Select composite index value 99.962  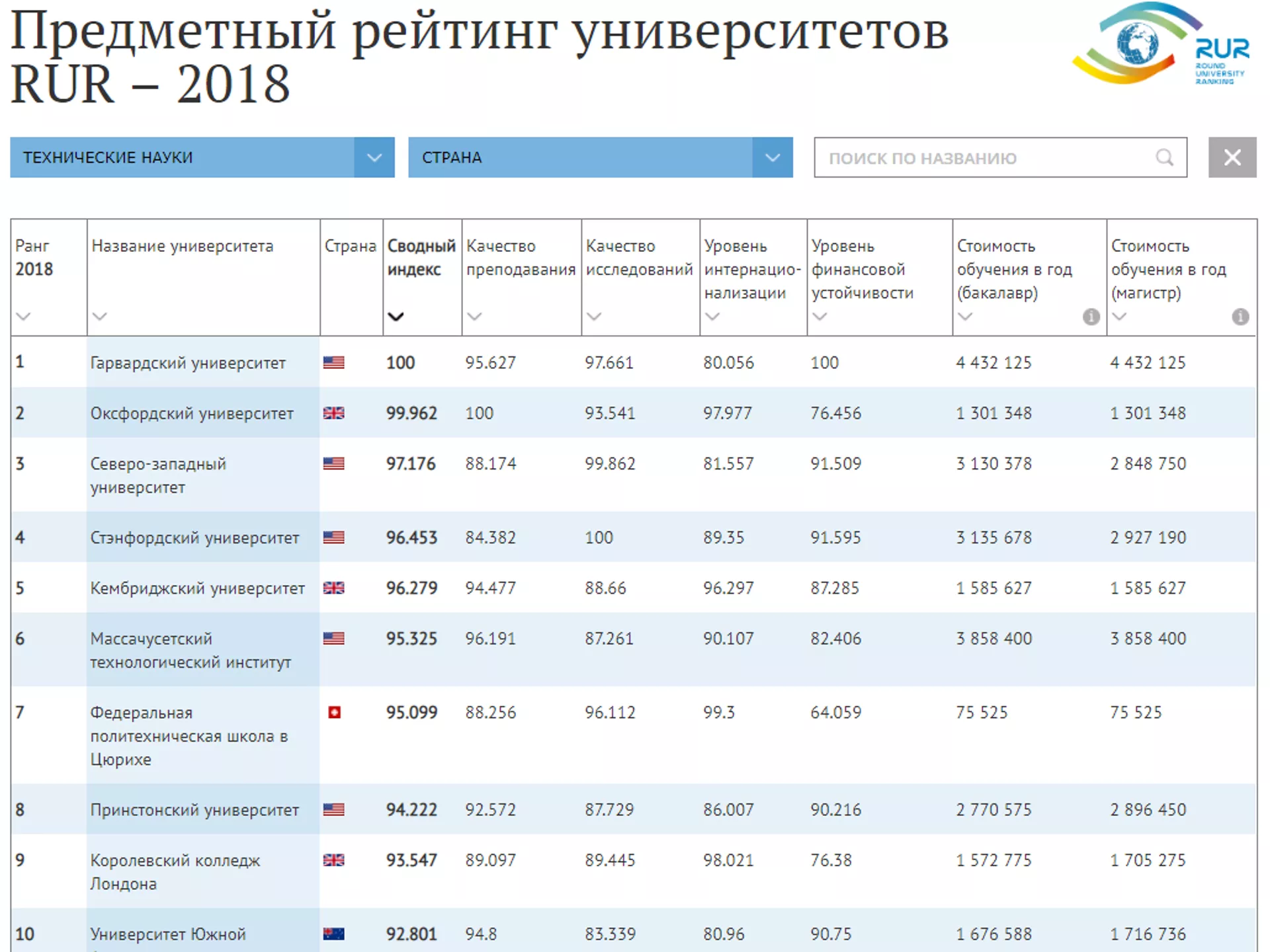[411, 413]
